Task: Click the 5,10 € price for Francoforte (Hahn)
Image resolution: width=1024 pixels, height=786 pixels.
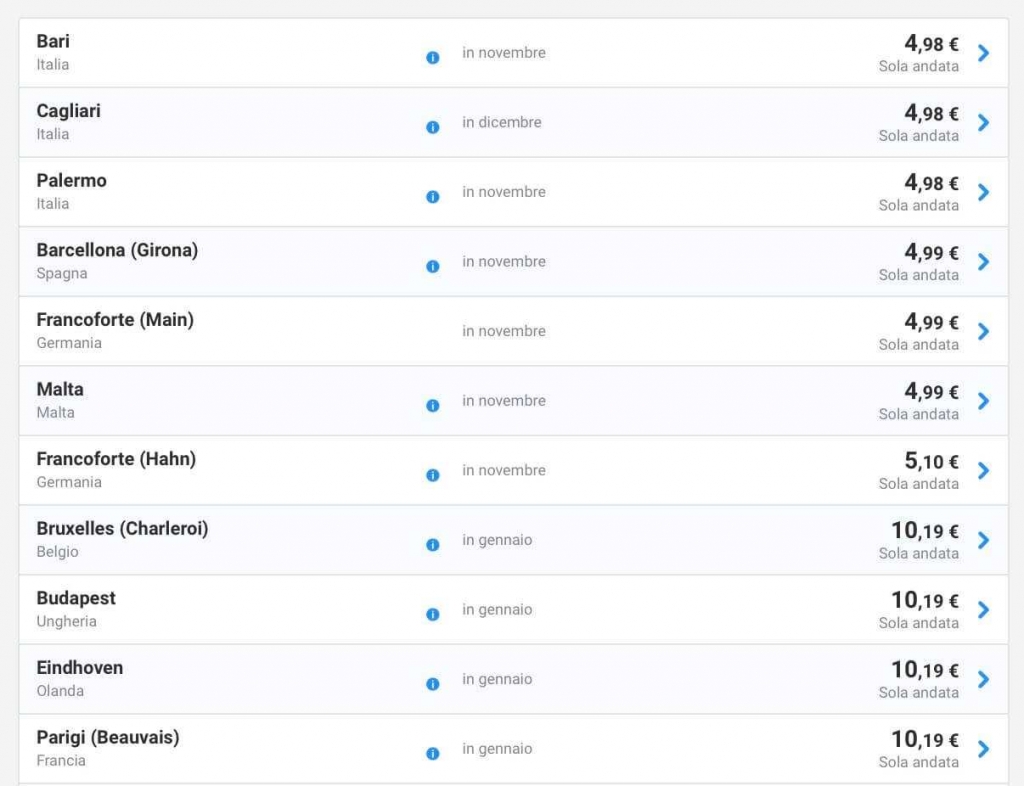Action: (930, 461)
